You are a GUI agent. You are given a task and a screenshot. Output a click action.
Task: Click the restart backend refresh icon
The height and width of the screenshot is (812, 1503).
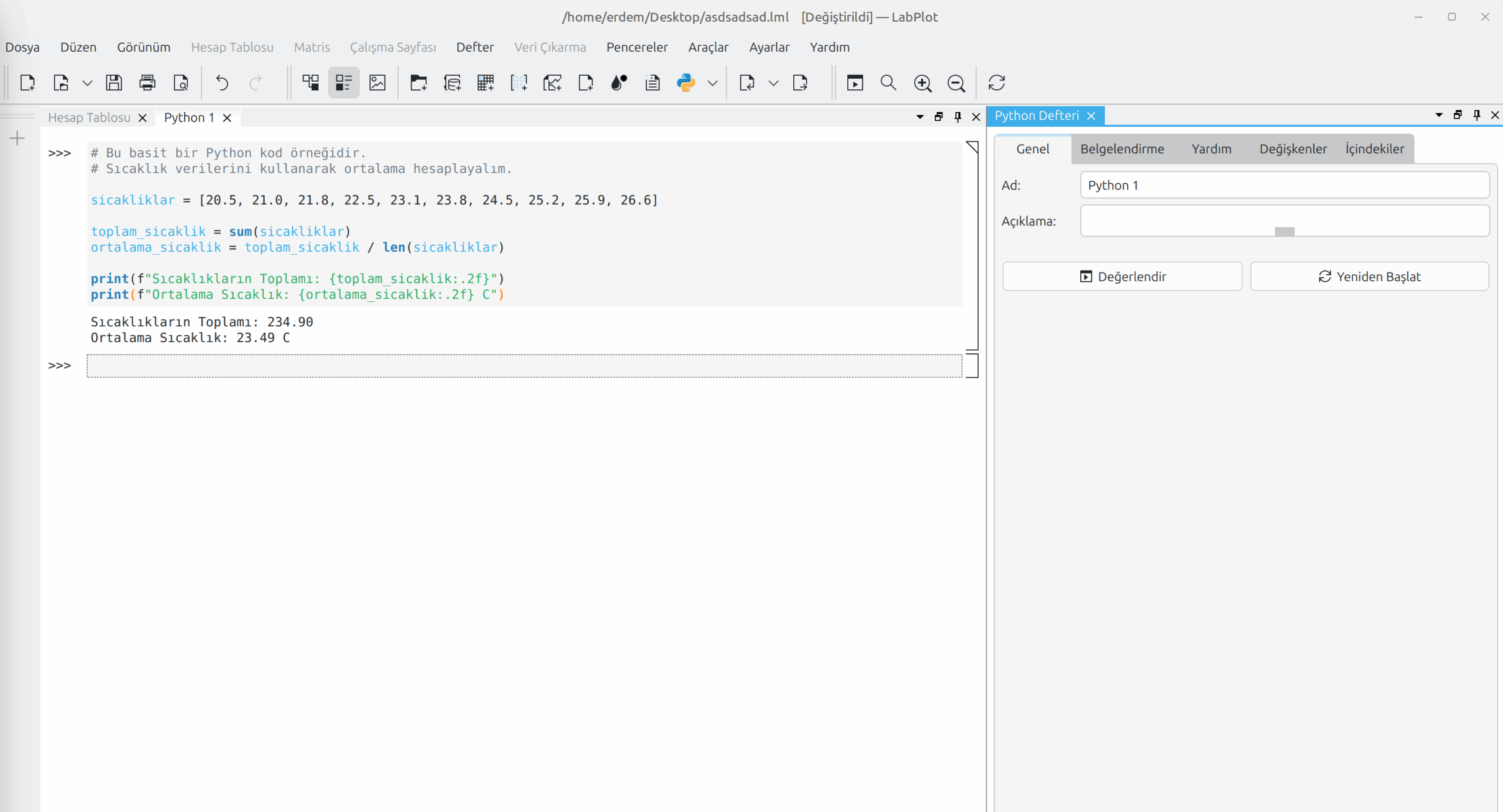pyautogui.click(x=997, y=83)
